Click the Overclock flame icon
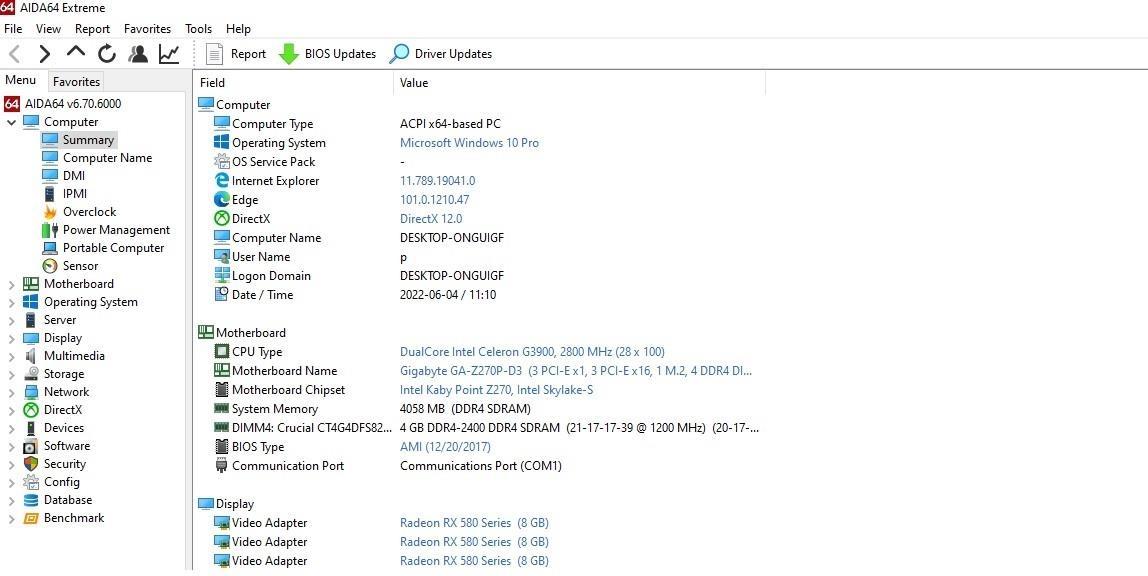The width and height of the screenshot is (1148, 576). point(50,212)
